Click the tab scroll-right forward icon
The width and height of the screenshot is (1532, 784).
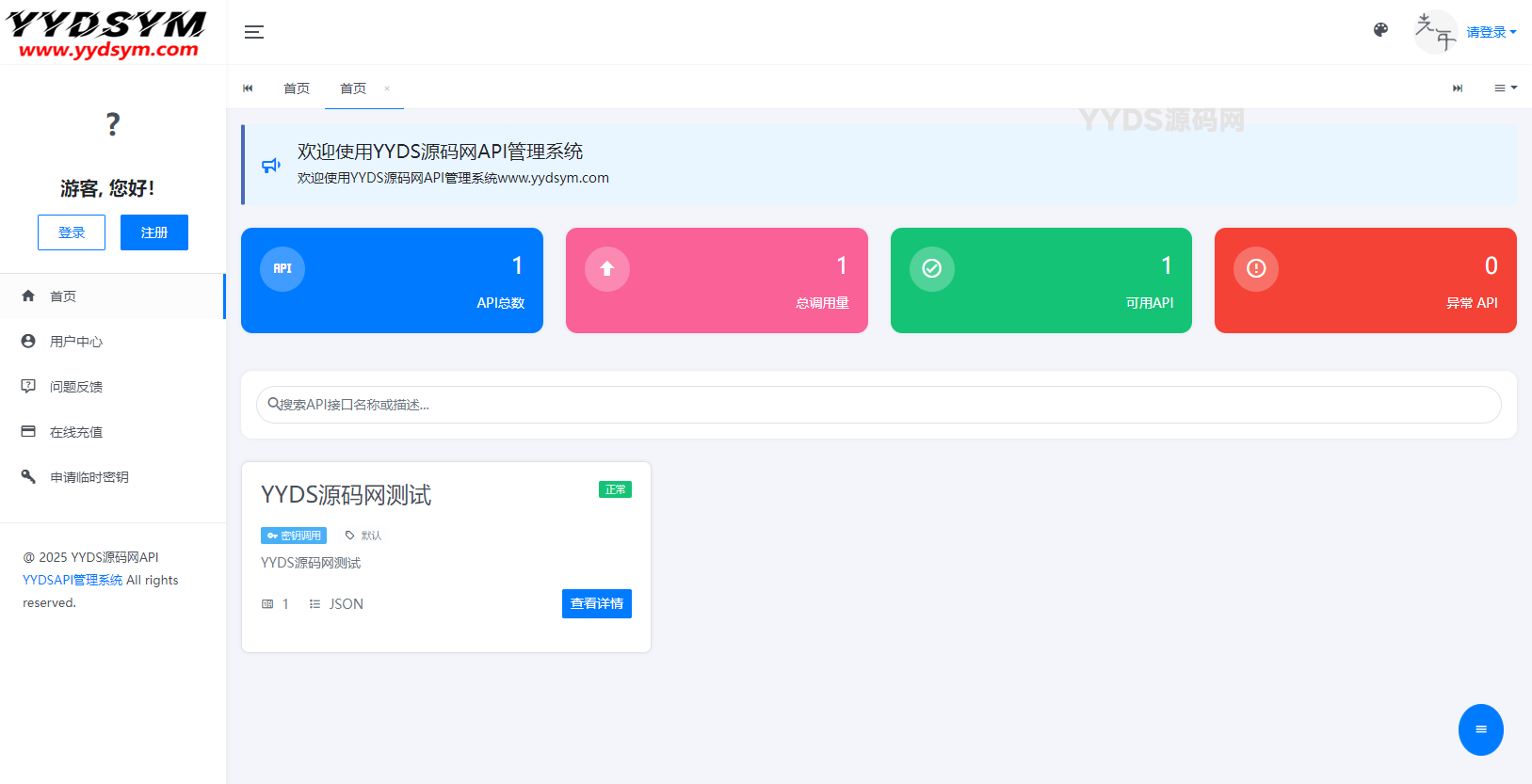coord(1458,88)
